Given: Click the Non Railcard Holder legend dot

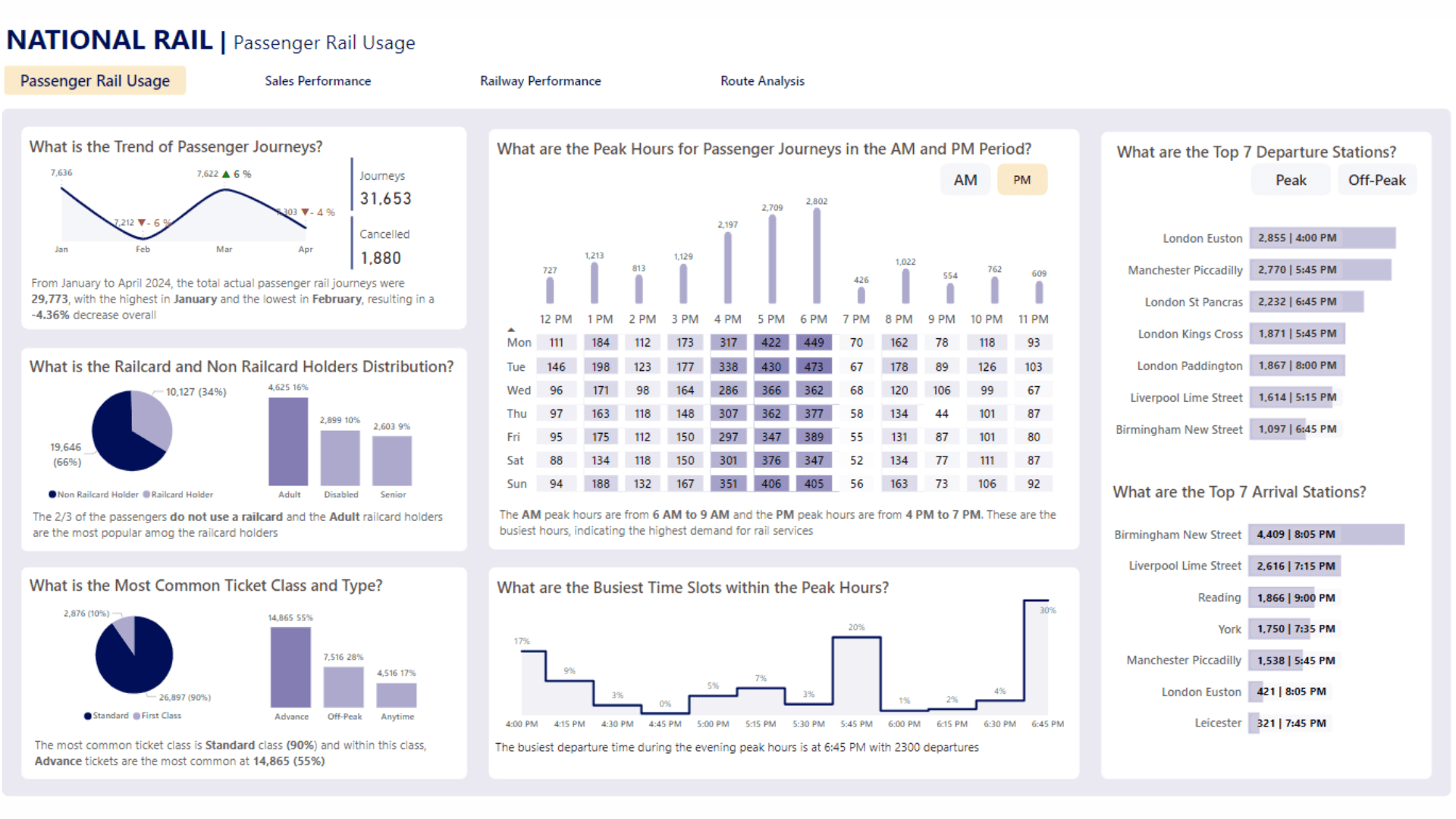Looking at the screenshot, I should tap(52, 494).
